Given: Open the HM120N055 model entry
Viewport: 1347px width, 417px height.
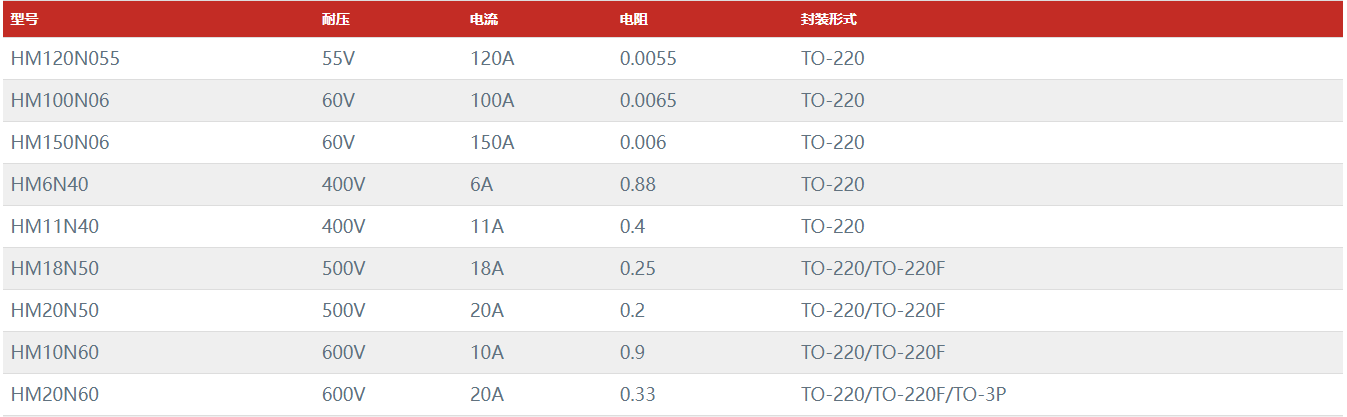Looking at the screenshot, I should coord(65,59).
